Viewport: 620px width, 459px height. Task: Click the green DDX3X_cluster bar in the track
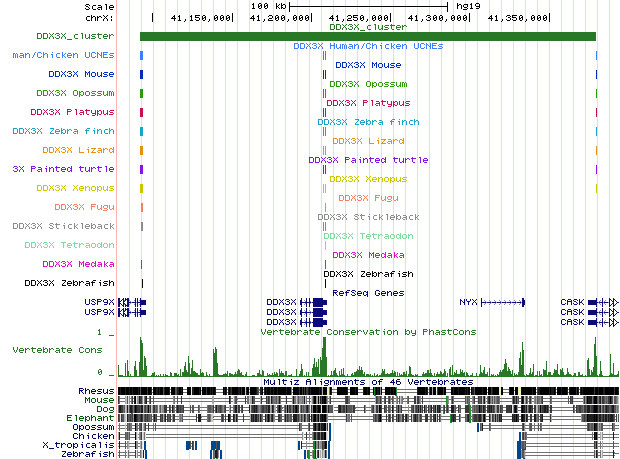(368, 37)
